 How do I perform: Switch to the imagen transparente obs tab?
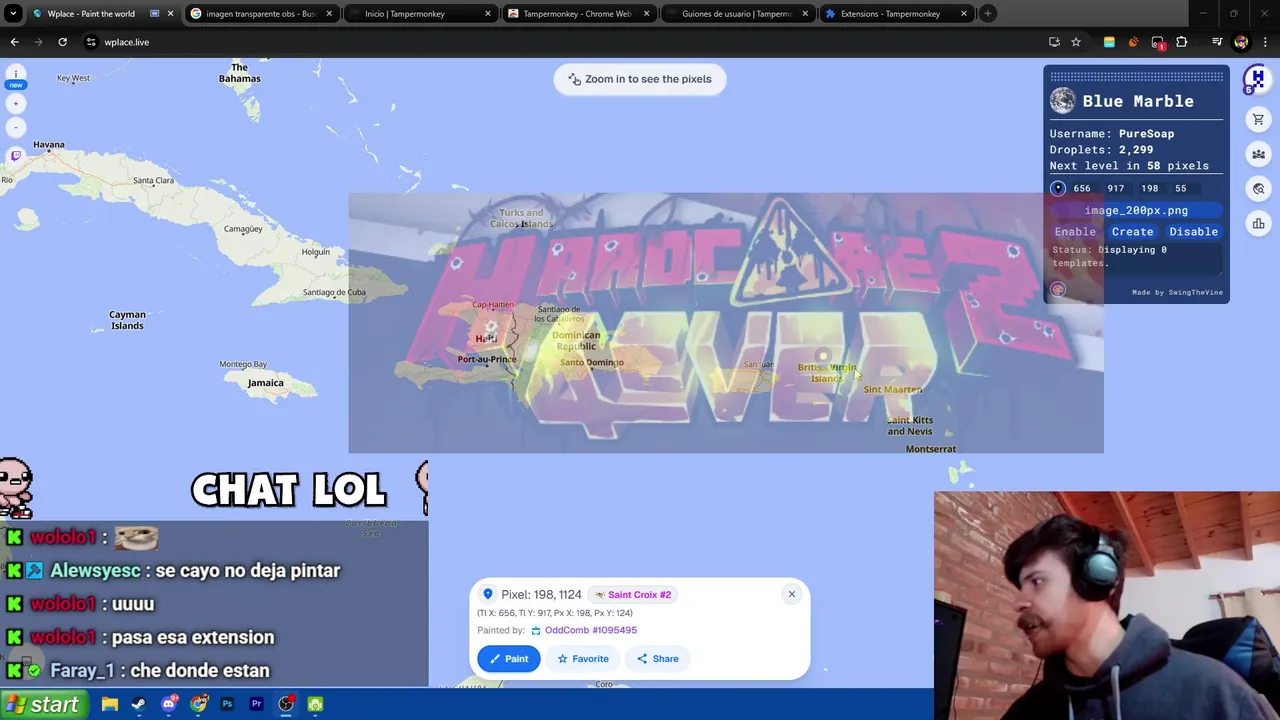click(261, 14)
